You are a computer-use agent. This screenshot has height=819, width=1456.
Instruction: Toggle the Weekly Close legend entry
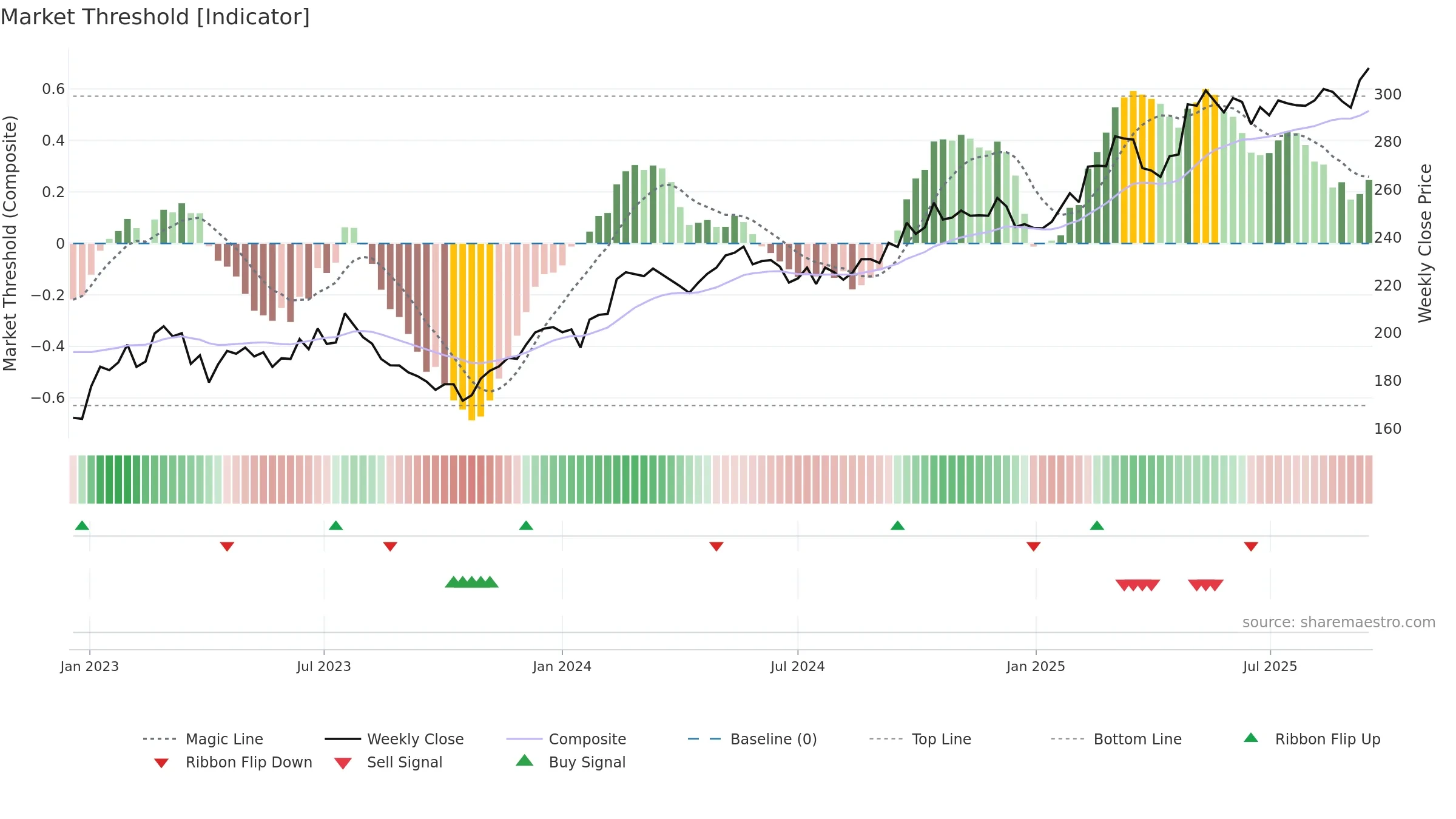pyautogui.click(x=394, y=739)
